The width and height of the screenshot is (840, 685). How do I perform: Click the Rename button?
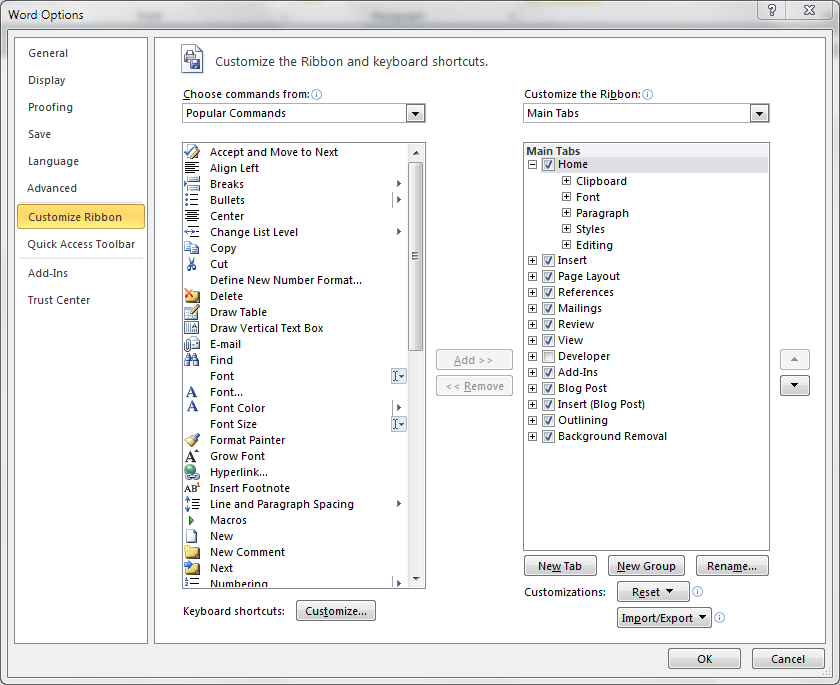(x=731, y=565)
